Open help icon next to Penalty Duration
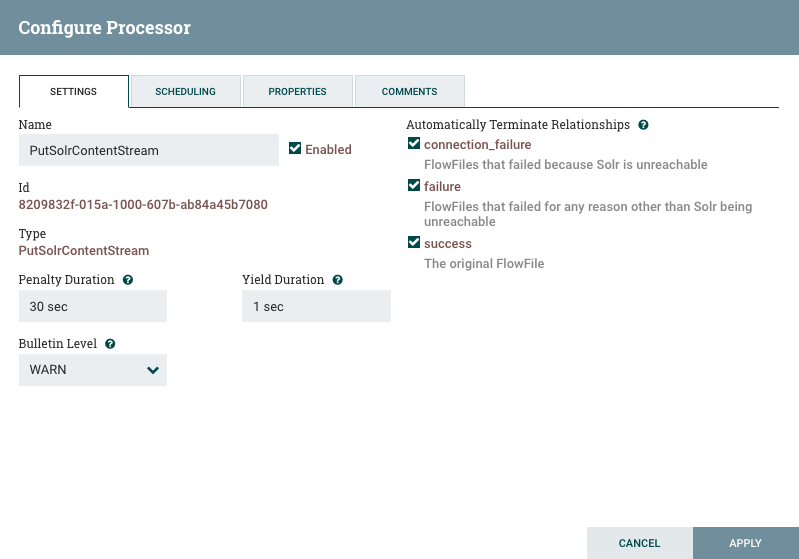The height and width of the screenshot is (559, 799). point(128,280)
